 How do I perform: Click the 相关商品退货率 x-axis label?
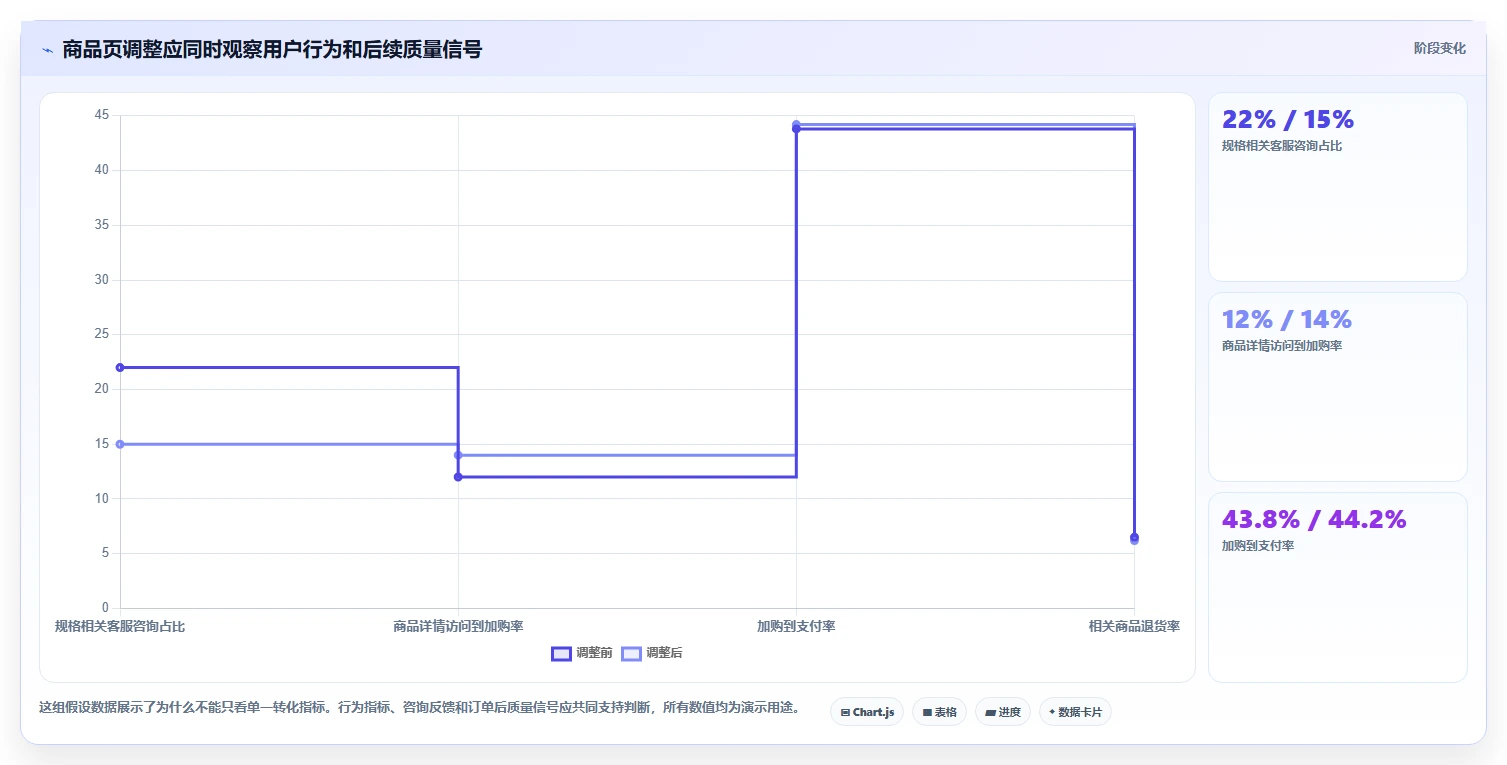click(1134, 627)
